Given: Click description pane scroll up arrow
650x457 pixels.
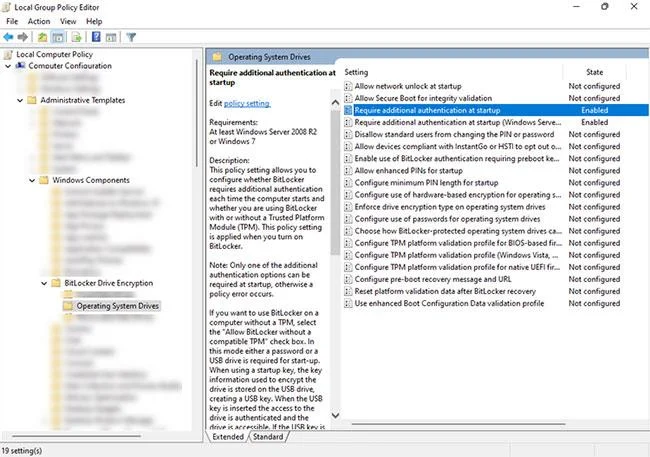Looking at the screenshot, I should coord(335,103).
